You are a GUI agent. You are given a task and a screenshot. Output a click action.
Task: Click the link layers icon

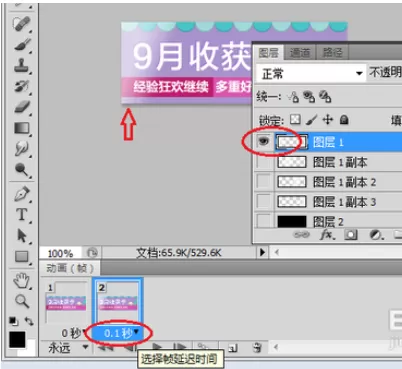coord(301,235)
